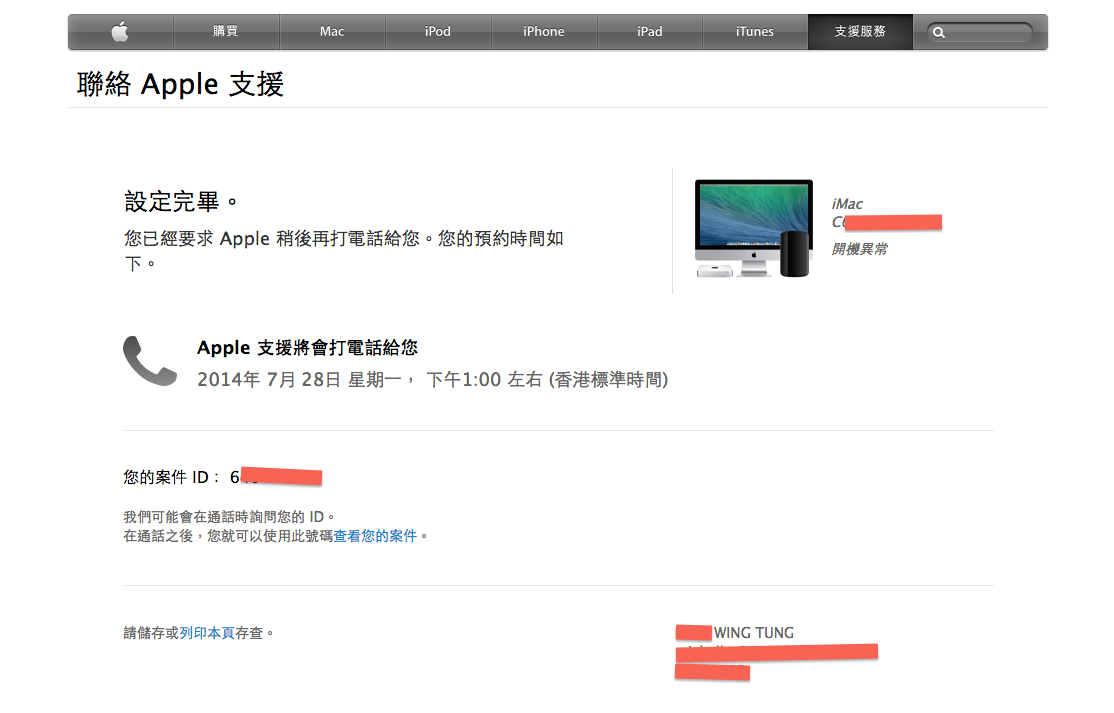This screenshot has height=713, width=1114.
Task: Click the phone handset icon
Action: coord(150,361)
